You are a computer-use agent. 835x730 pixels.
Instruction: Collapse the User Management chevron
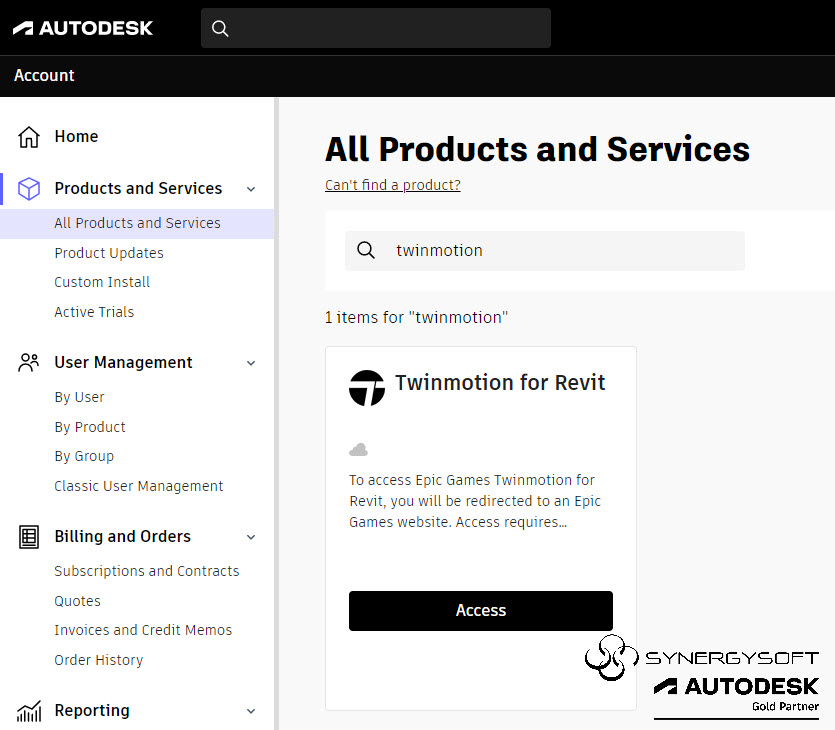[x=251, y=363]
